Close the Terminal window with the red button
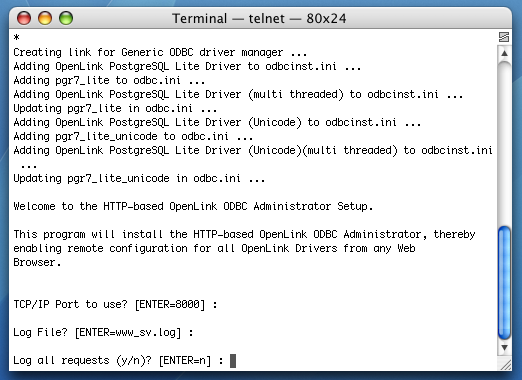The image size is (522, 380). (x=24, y=18)
